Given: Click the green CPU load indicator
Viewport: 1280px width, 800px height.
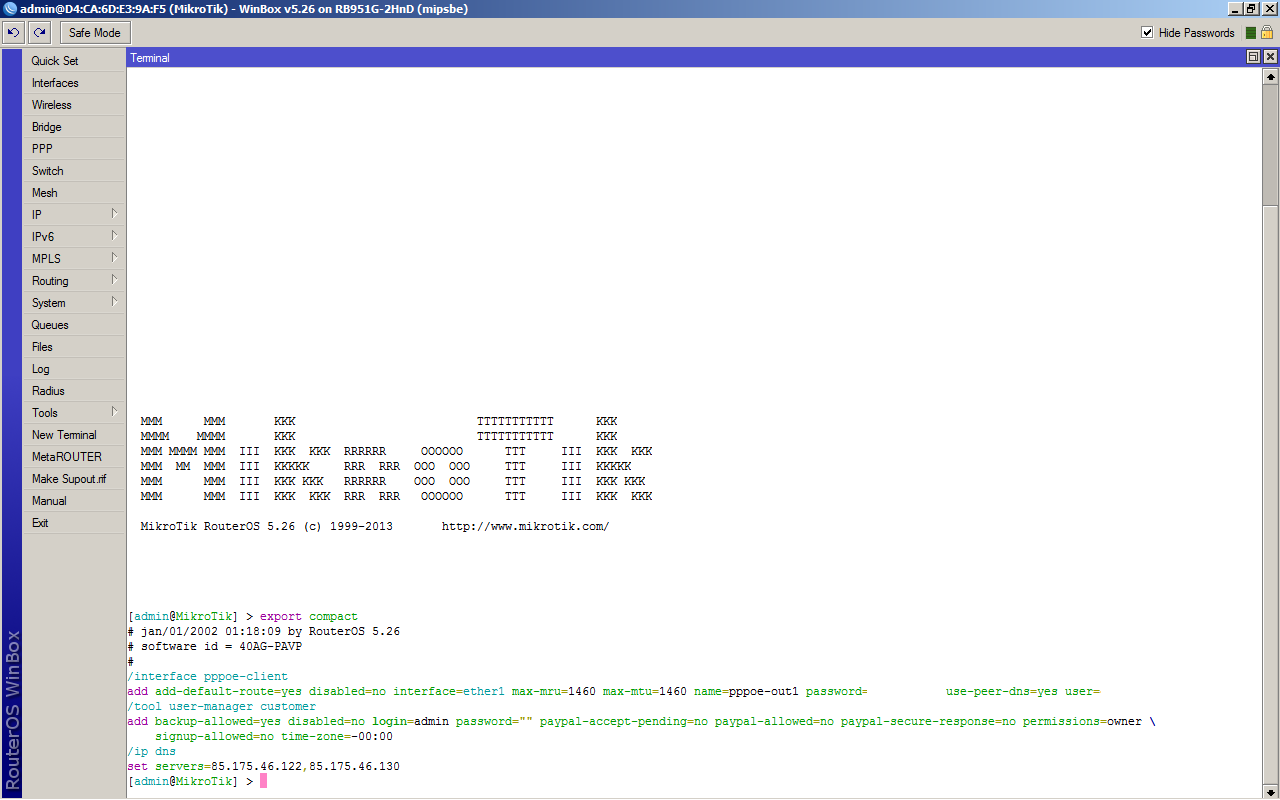Looking at the screenshot, I should pyautogui.click(x=1250, y=32).
